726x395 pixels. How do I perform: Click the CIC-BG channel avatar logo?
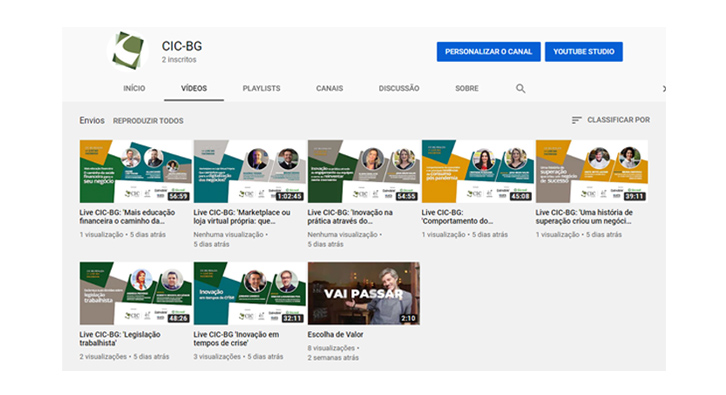[x=128, y=51]
